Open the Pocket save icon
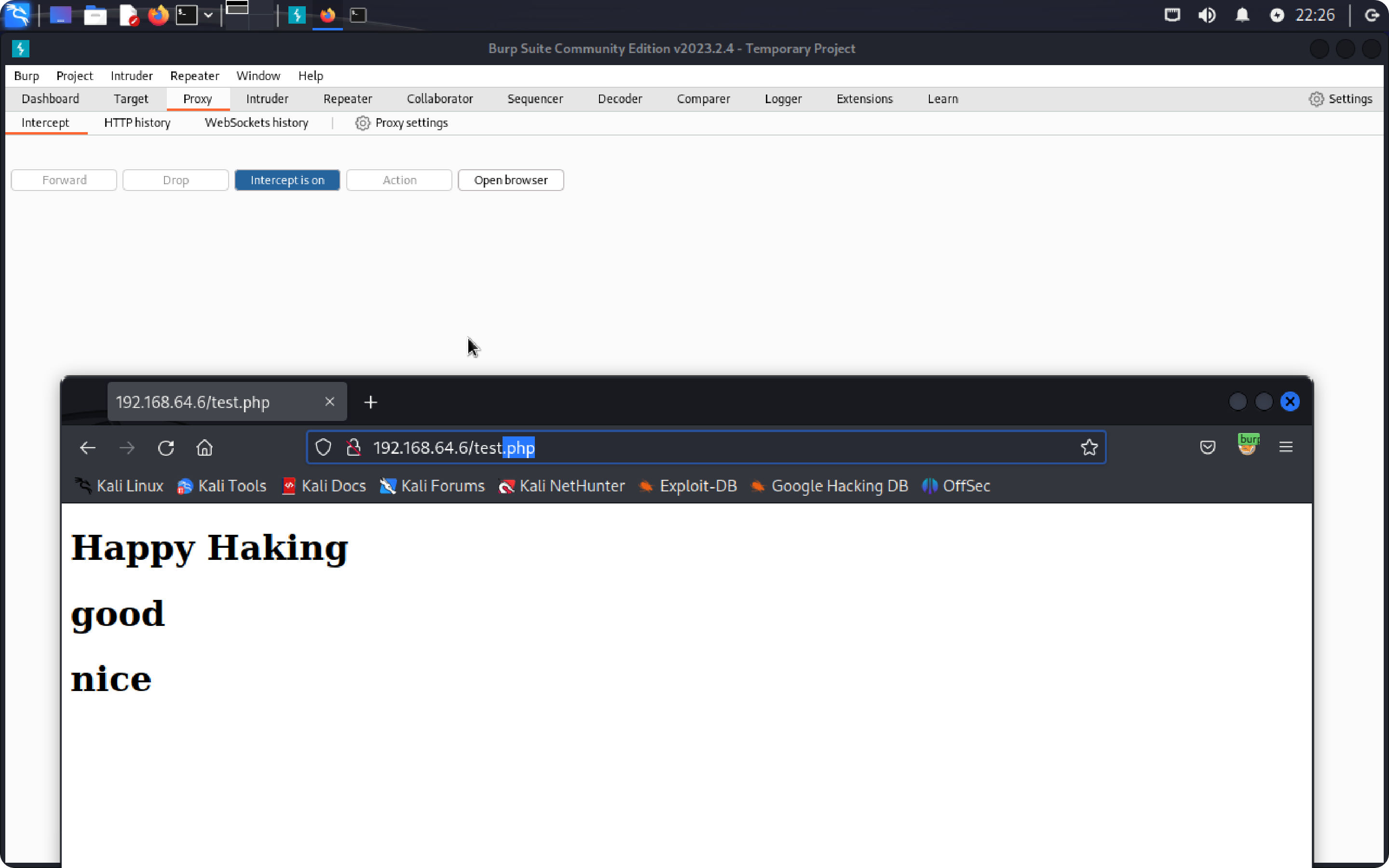This screenshot has height=868, width=1389. click(x=1208, y=447)
